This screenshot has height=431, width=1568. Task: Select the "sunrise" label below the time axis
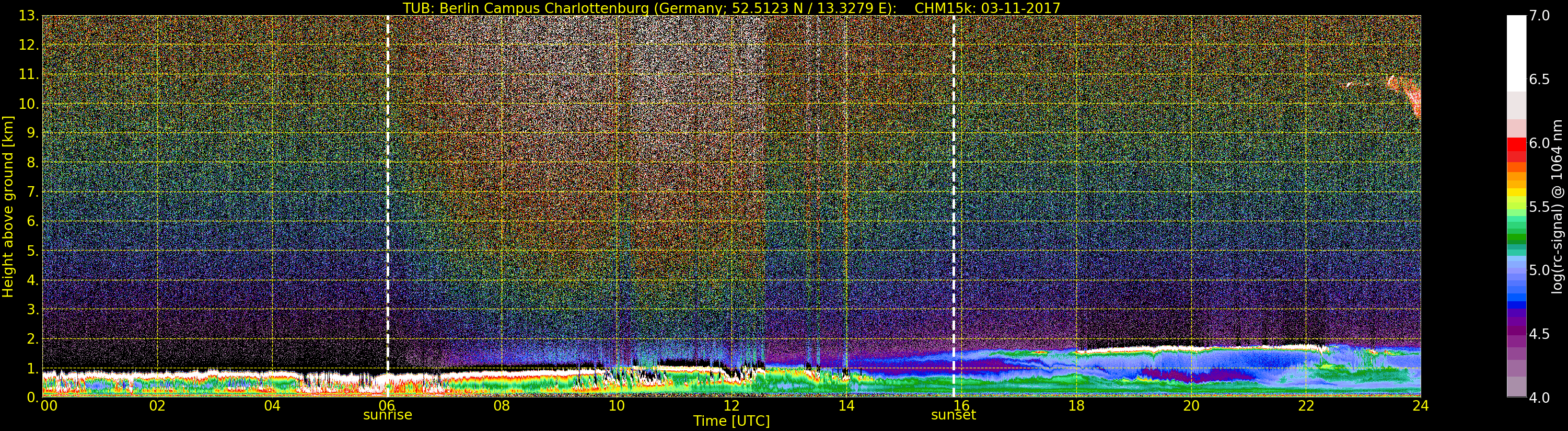(388, 415)
